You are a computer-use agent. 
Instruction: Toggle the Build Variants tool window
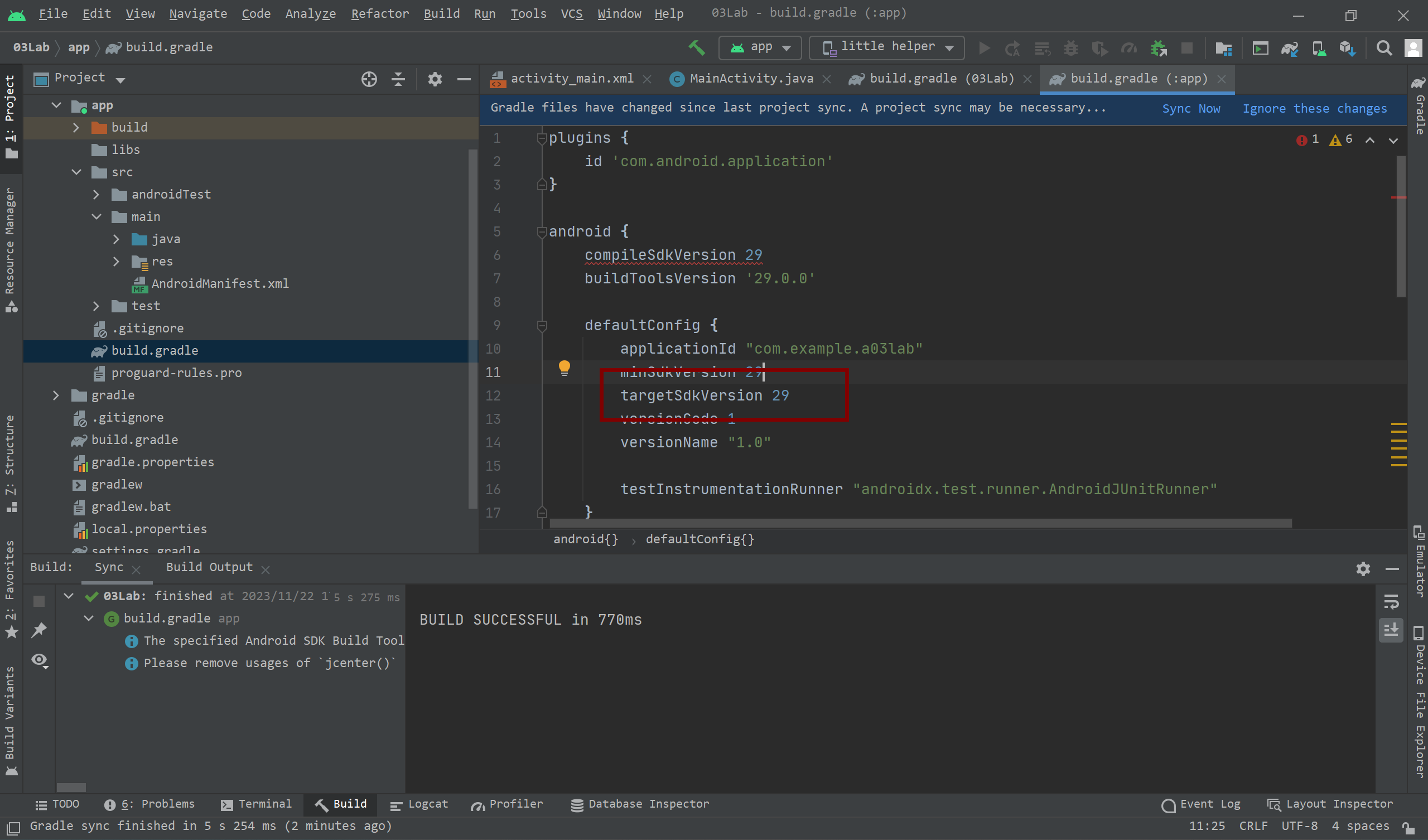10,720
